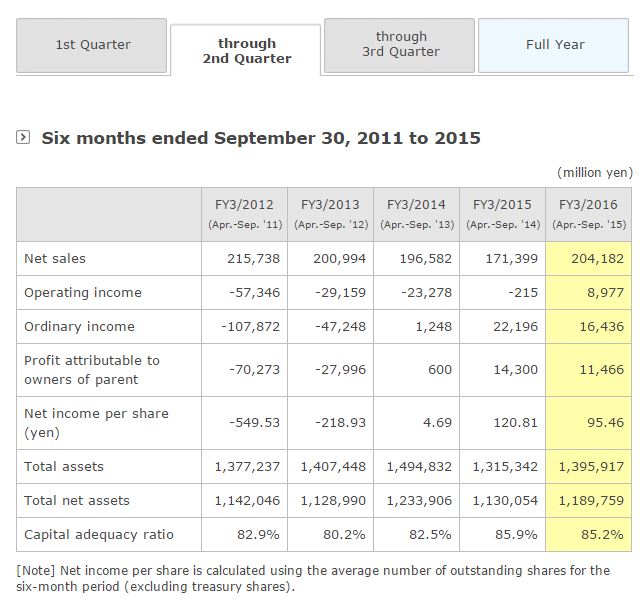The image size is (641, 604).
Task: Open the Full Year tab
Action: tap(555, 45)
